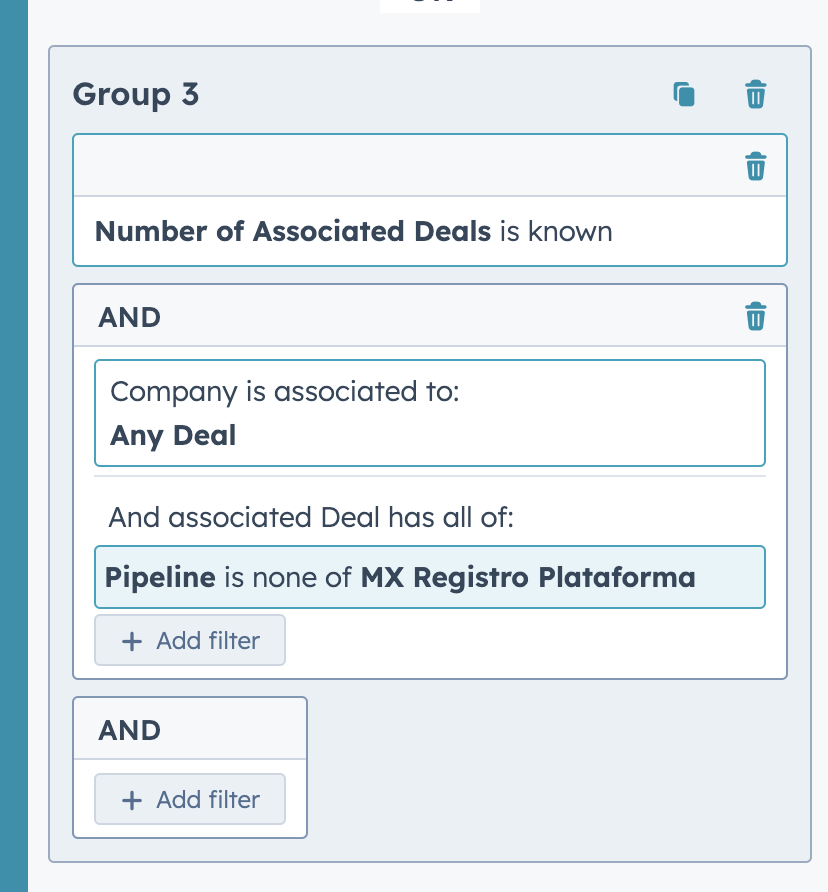
Task: Click the OR button at the top
Action: pyautogui.click(x=429, y=4)
